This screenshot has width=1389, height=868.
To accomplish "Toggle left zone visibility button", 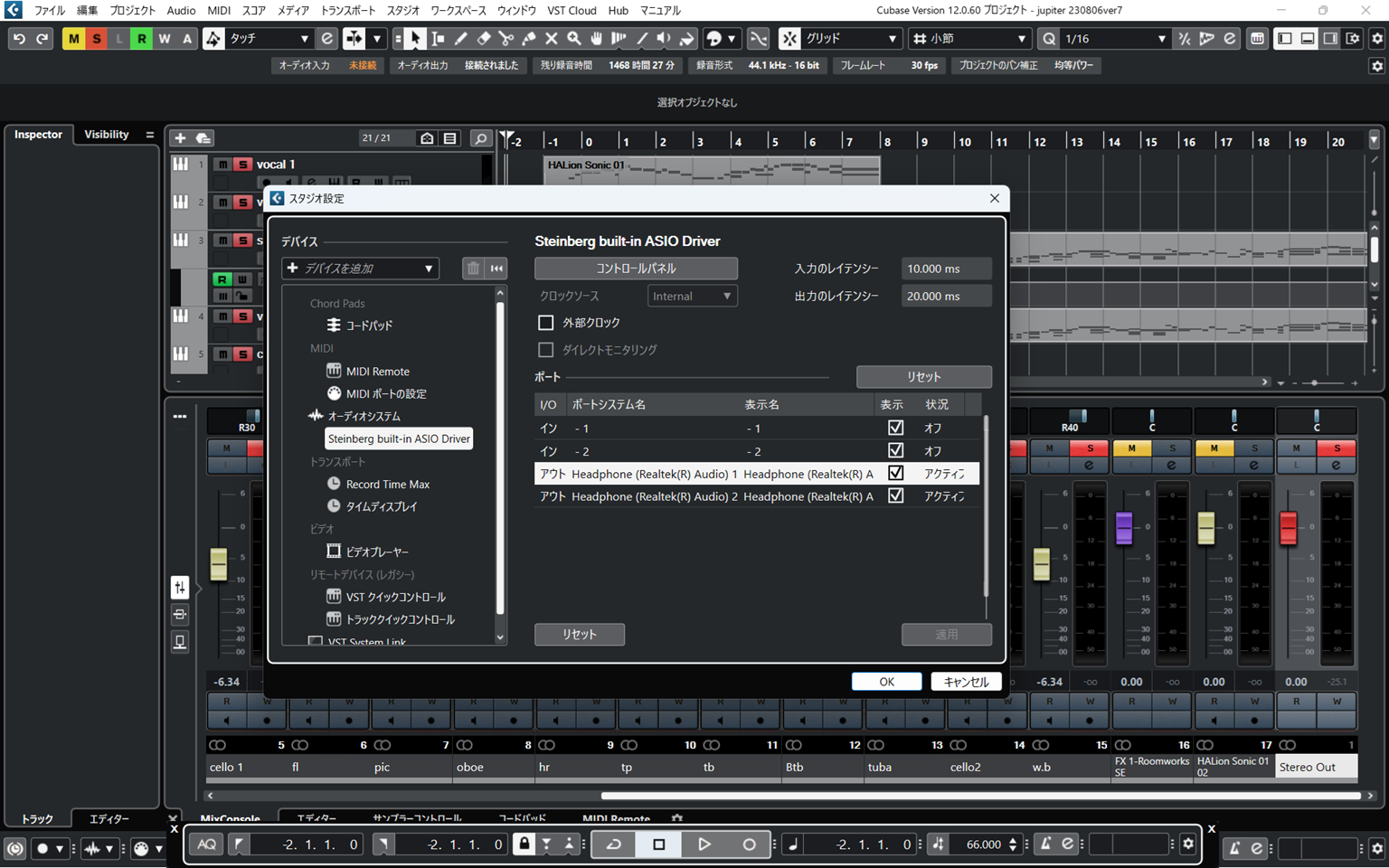I will [x=1285, y=39].
